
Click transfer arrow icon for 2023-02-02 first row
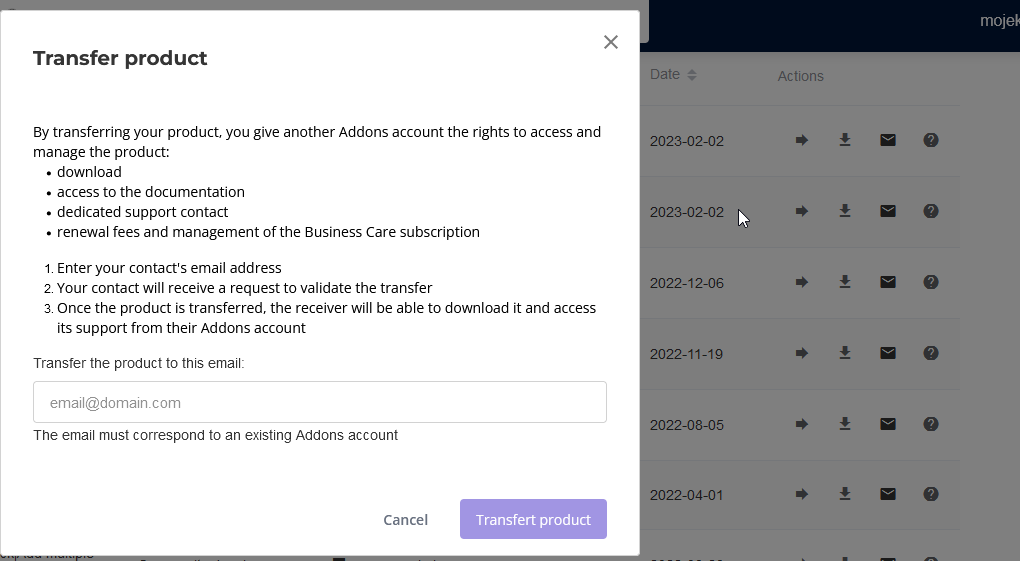click(x=802, y=140)
